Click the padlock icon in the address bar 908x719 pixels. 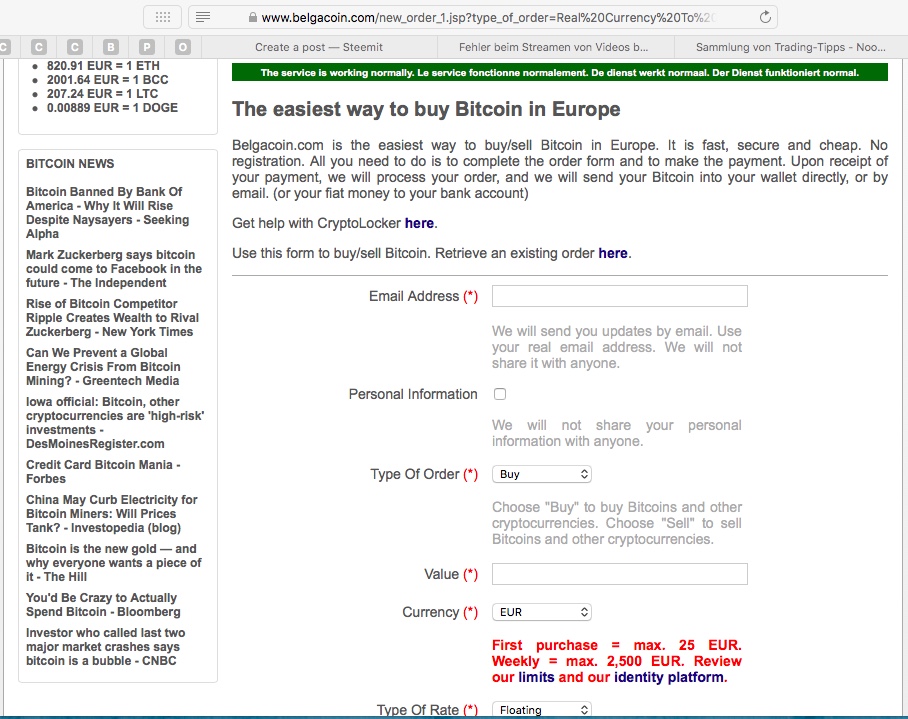click(252, 17)
